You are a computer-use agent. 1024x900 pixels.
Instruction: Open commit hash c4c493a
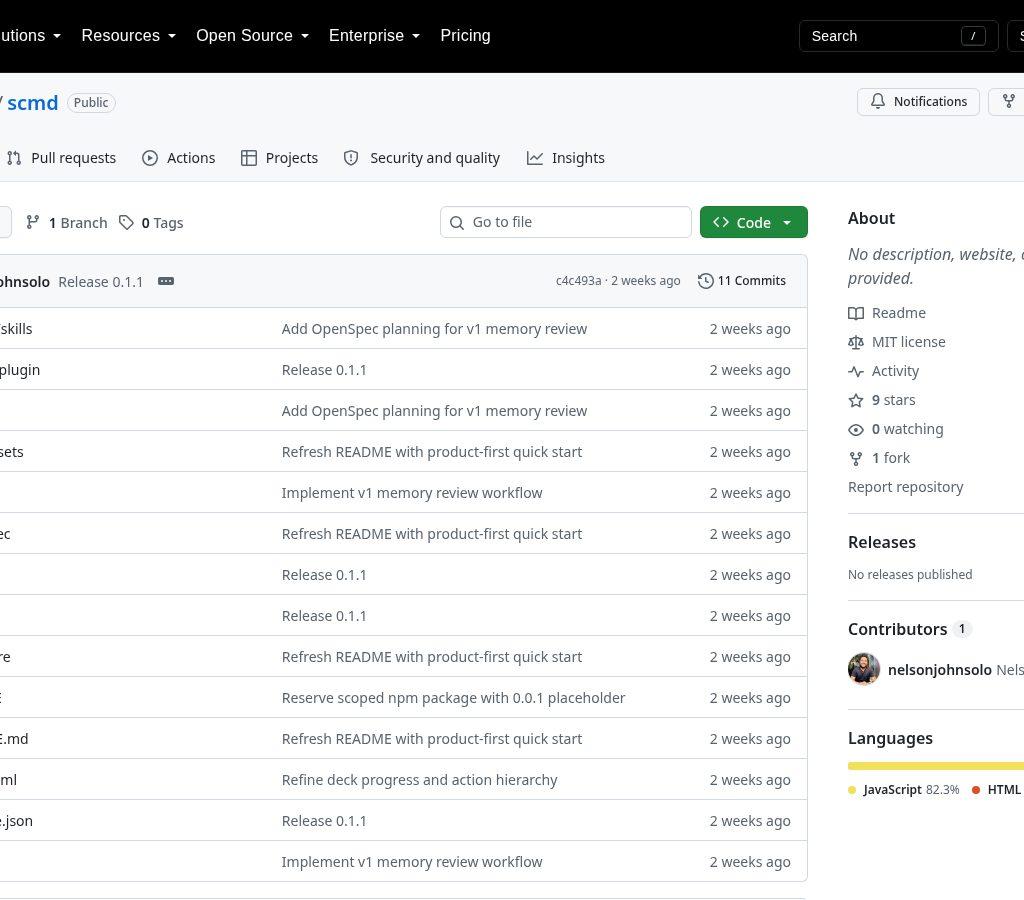pos(579,281)
